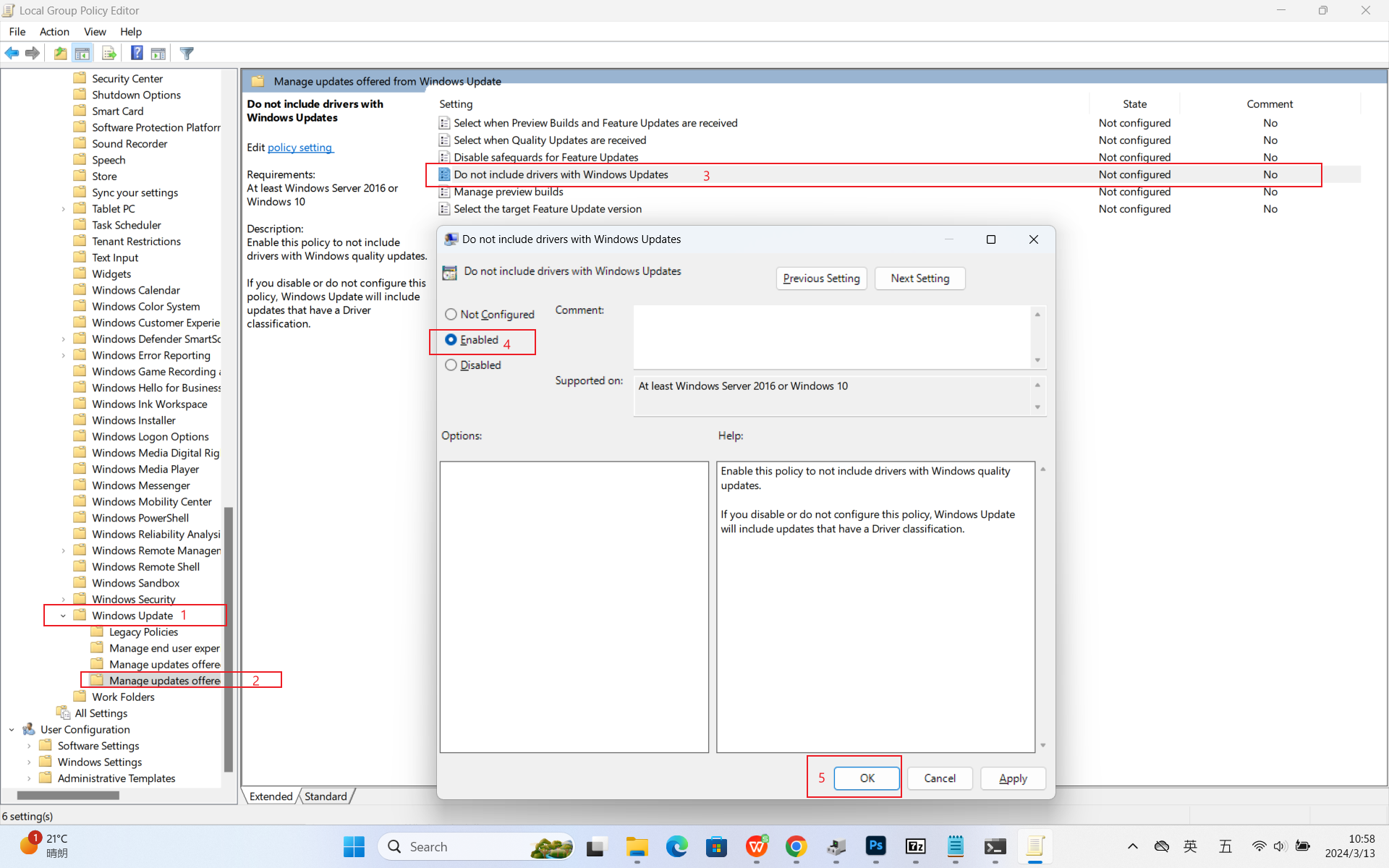Click the Up one level folder toolbar icon

coord(60,53)
